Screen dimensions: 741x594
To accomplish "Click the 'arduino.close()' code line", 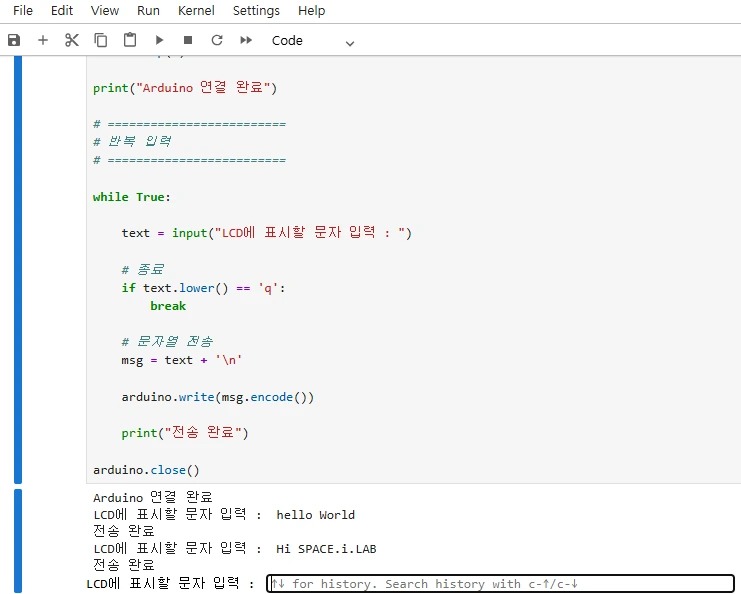I will (146, 470).
